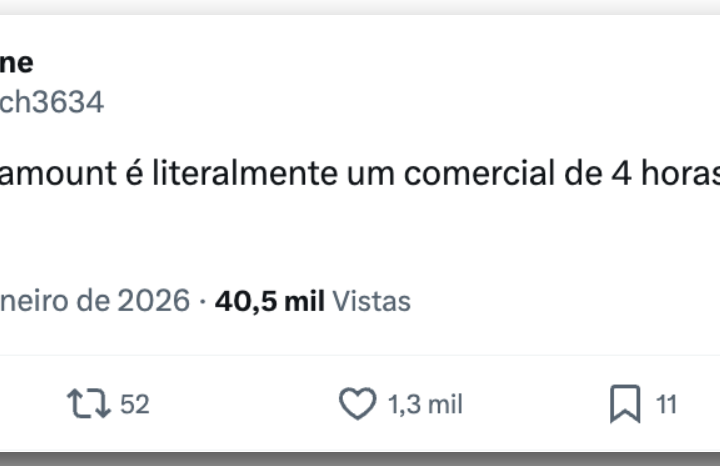
Task: Click the like count 1,3 mil
Action: pos(424,404)
